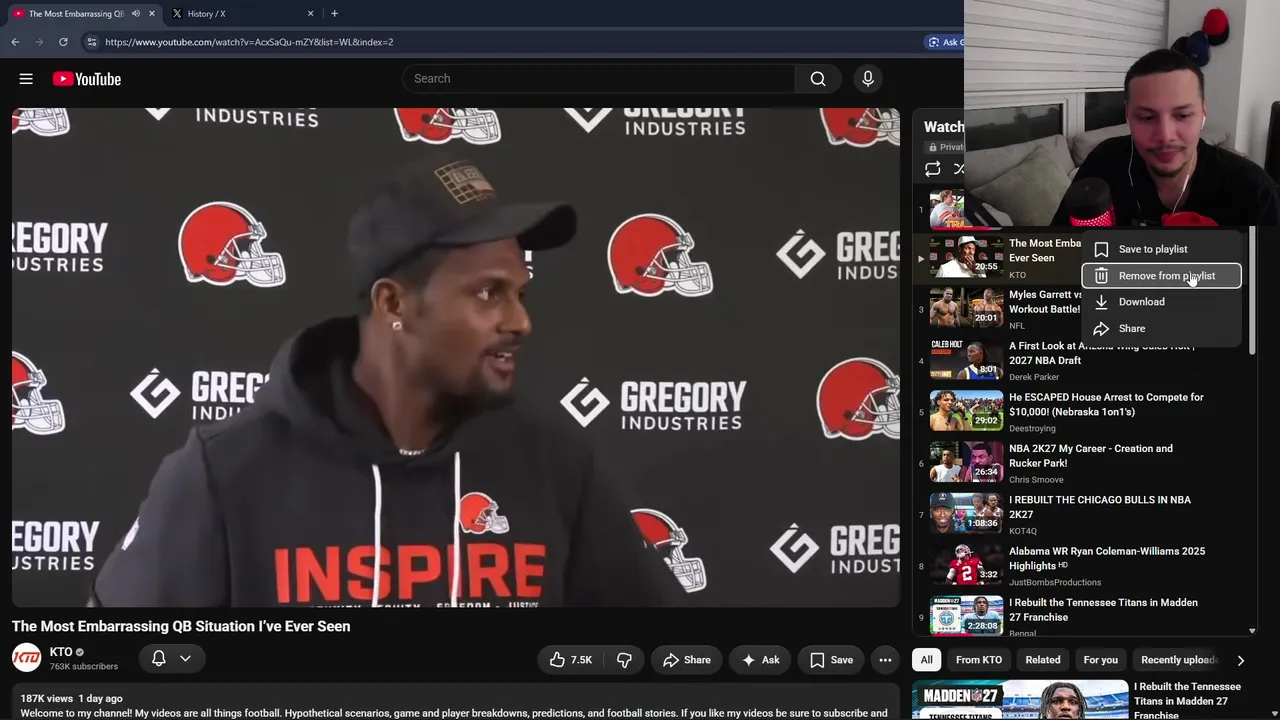This screenshot has height=720, width=1280.
Task: Switch to History / X tab
Action: click(240, 14)
